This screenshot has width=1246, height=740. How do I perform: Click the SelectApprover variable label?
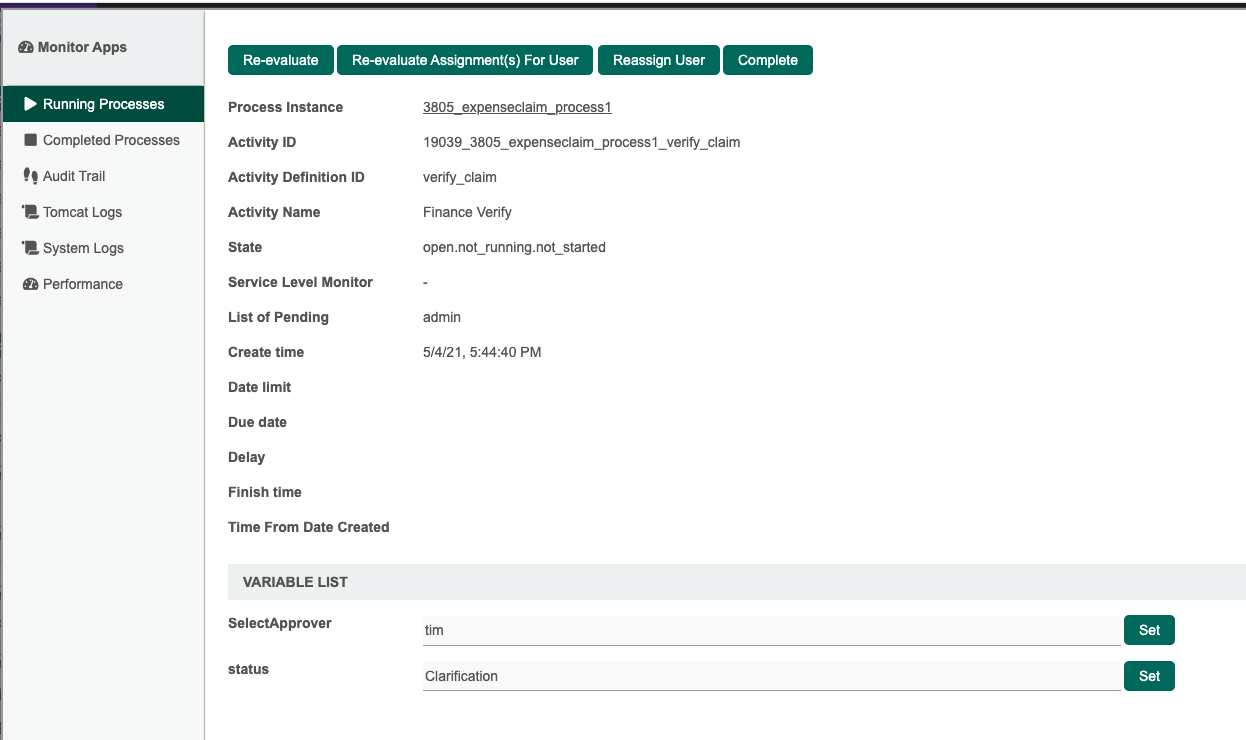tap(280, 623)
